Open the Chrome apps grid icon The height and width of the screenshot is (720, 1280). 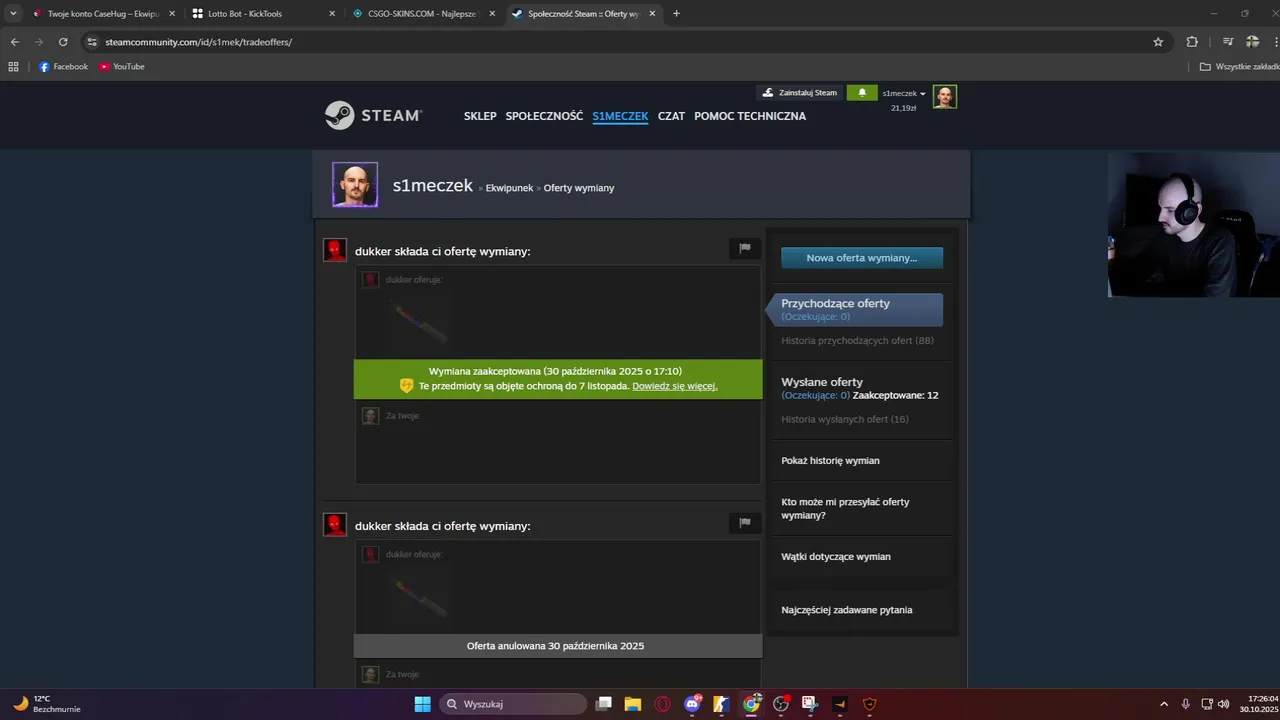tap(13, 67)
